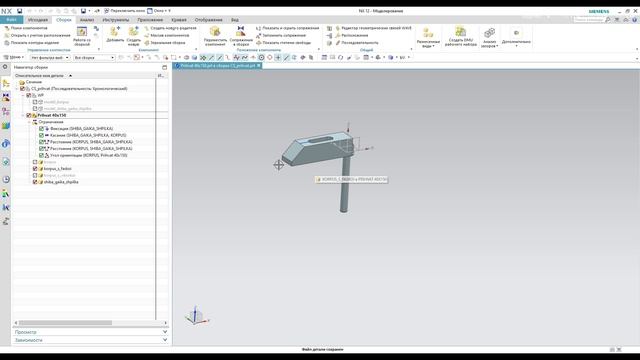Toggle the WP node checkbox
The width and height of the screenshot is (640, 360).
(29, 96)
